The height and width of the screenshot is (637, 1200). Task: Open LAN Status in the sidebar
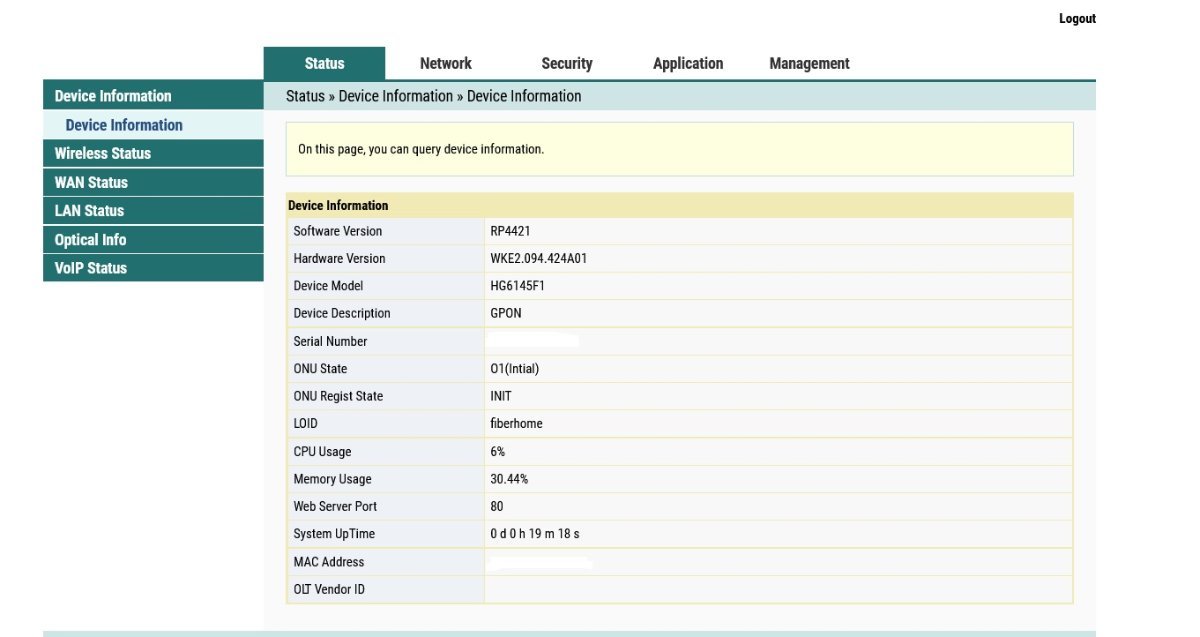(89, 211)
